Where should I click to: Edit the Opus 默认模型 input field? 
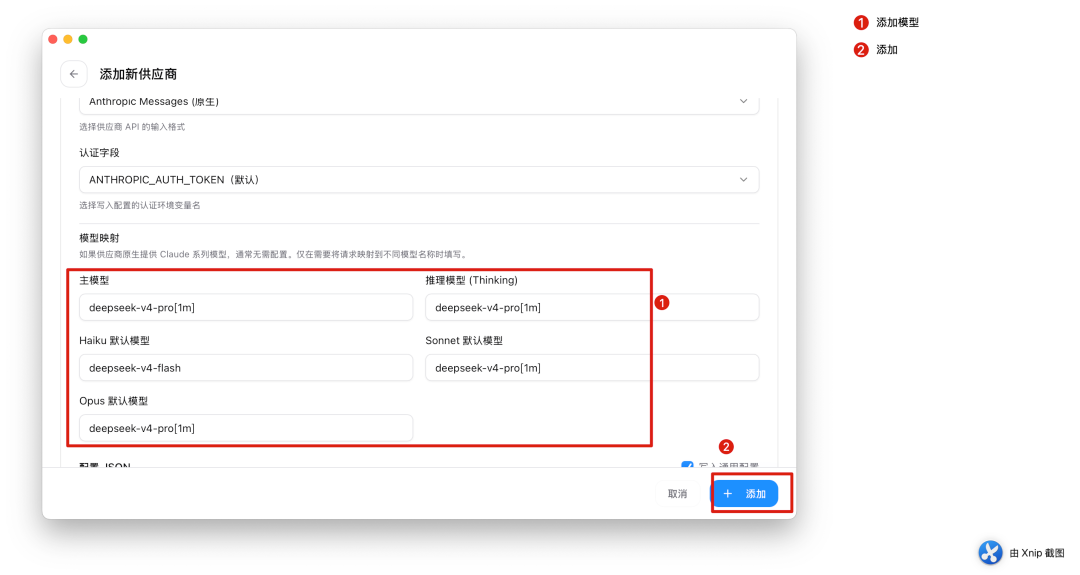(246, 428)
